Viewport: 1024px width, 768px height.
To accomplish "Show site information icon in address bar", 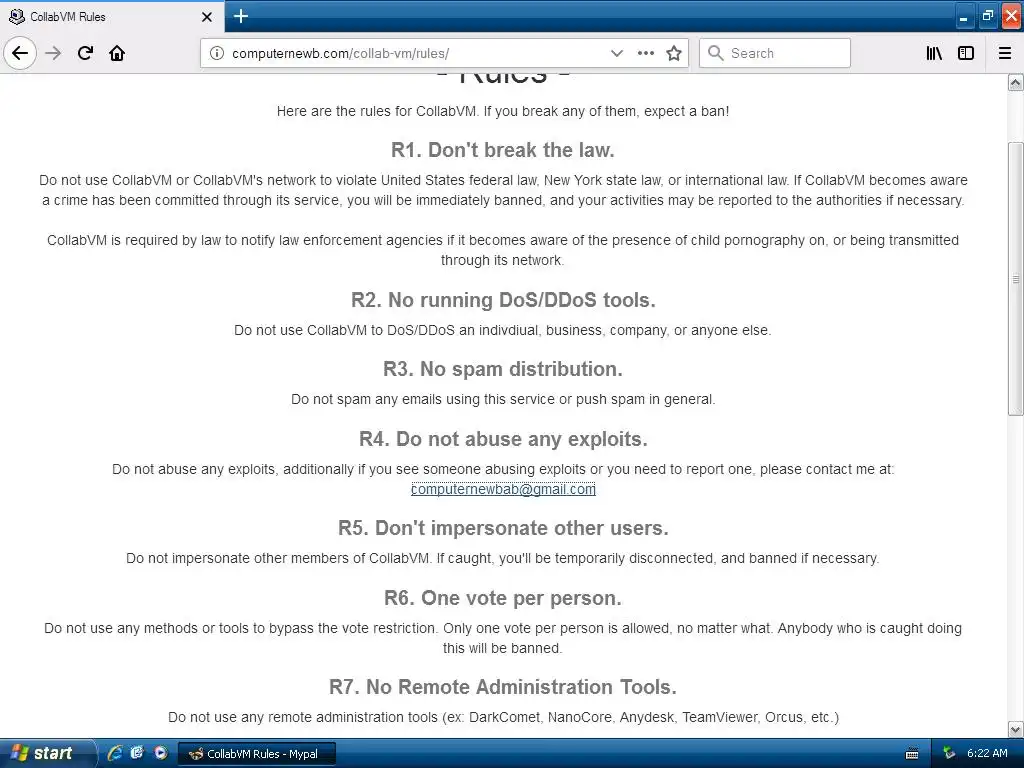I will pyautogui.click(x=216, y=53).
